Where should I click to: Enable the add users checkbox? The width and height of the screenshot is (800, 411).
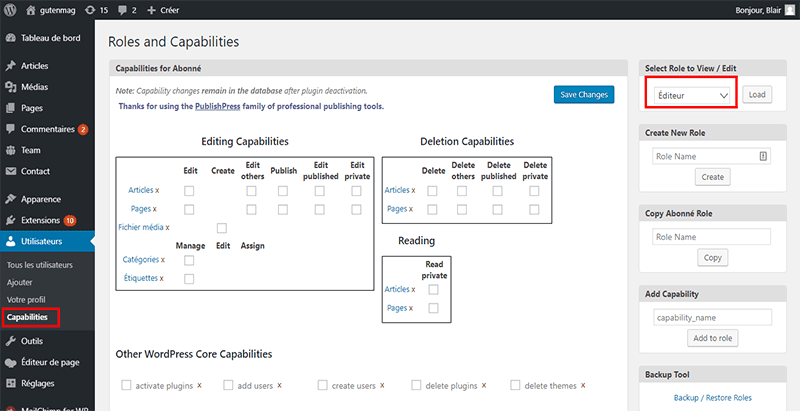pos(228,385)
